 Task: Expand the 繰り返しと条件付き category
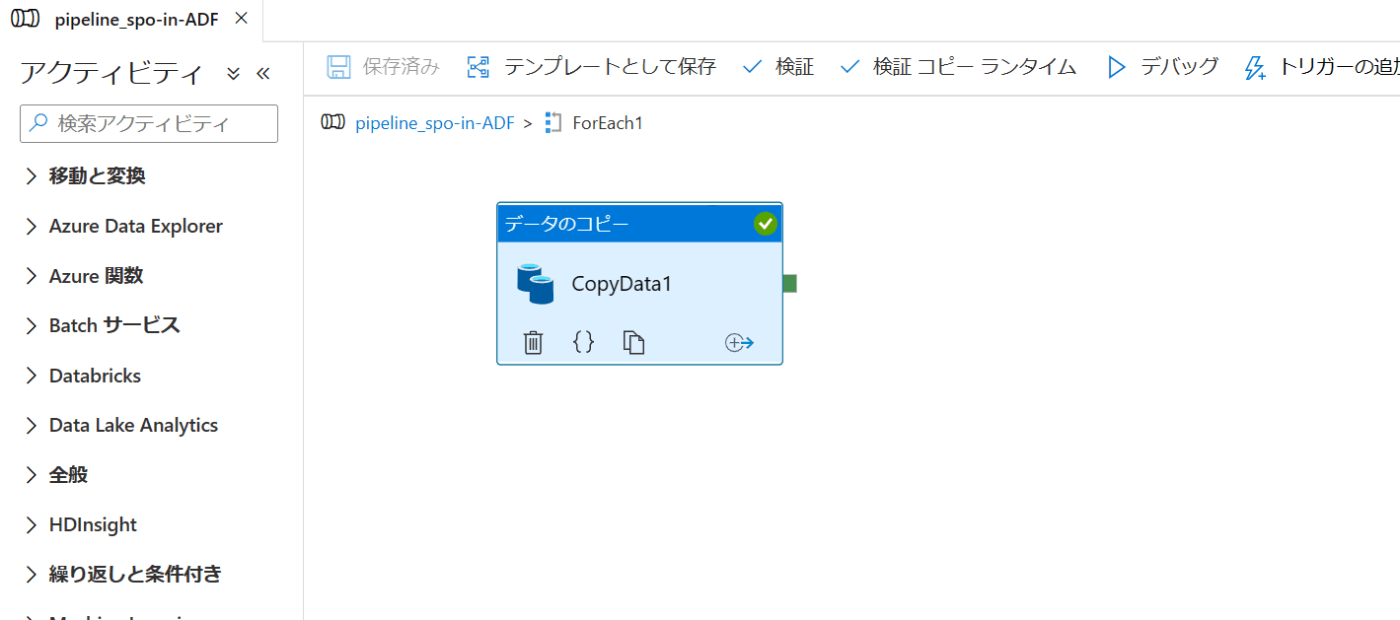click(123, 574)
